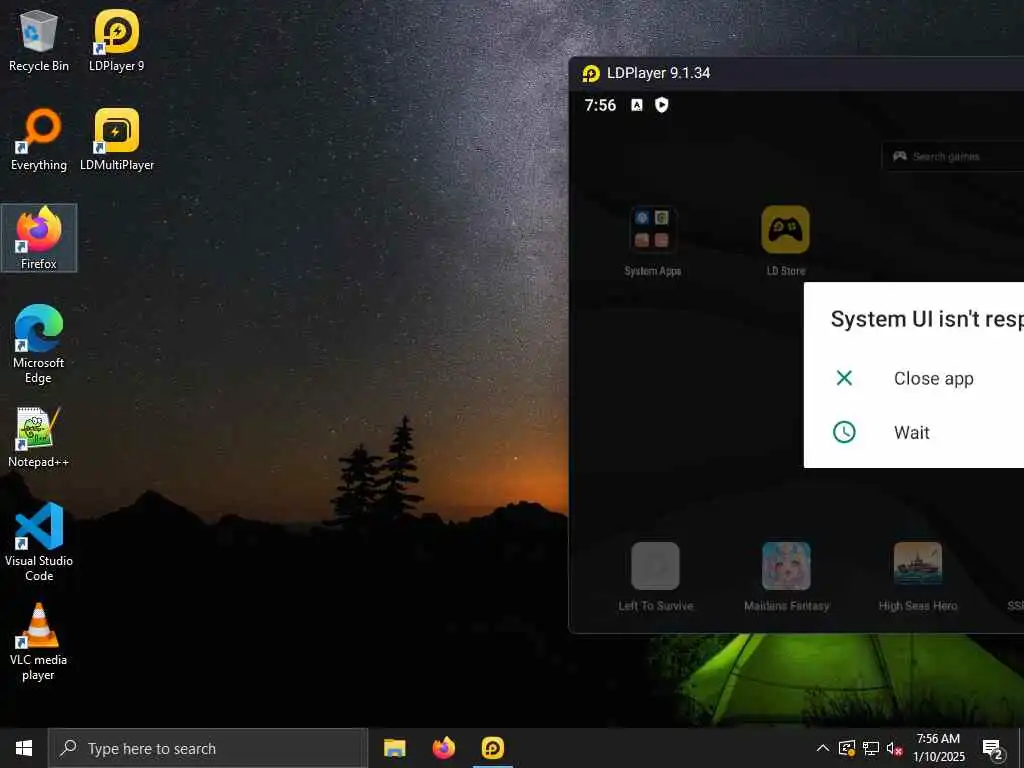Open File Explorer from the taskbar

coord(394,748)
